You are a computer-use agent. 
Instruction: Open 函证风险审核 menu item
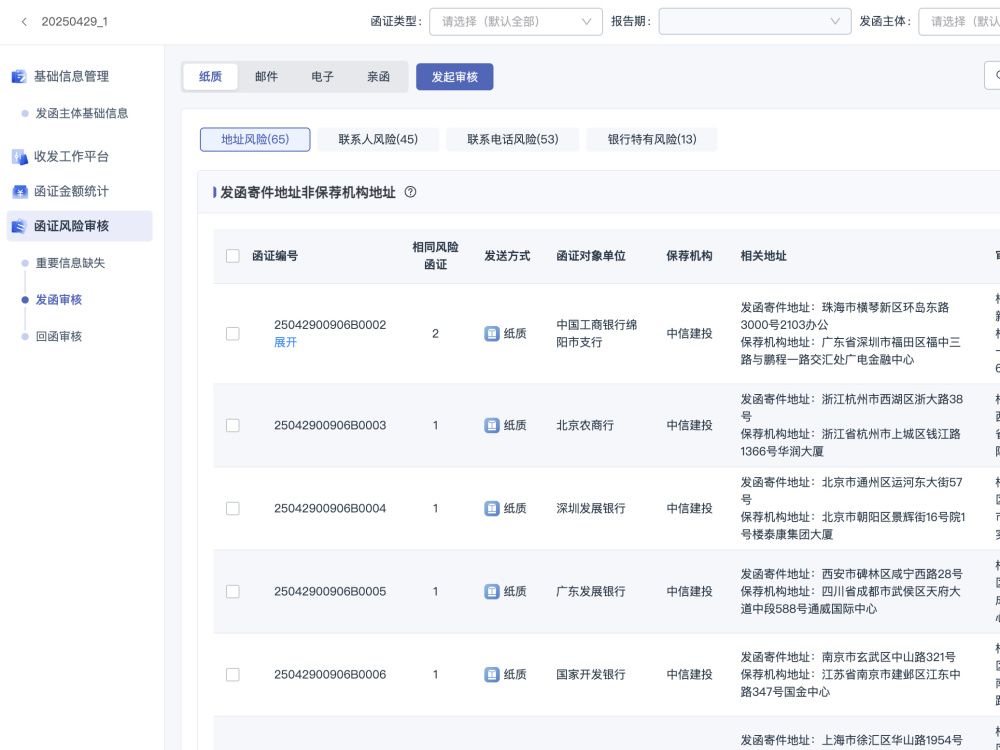point(80,226)
